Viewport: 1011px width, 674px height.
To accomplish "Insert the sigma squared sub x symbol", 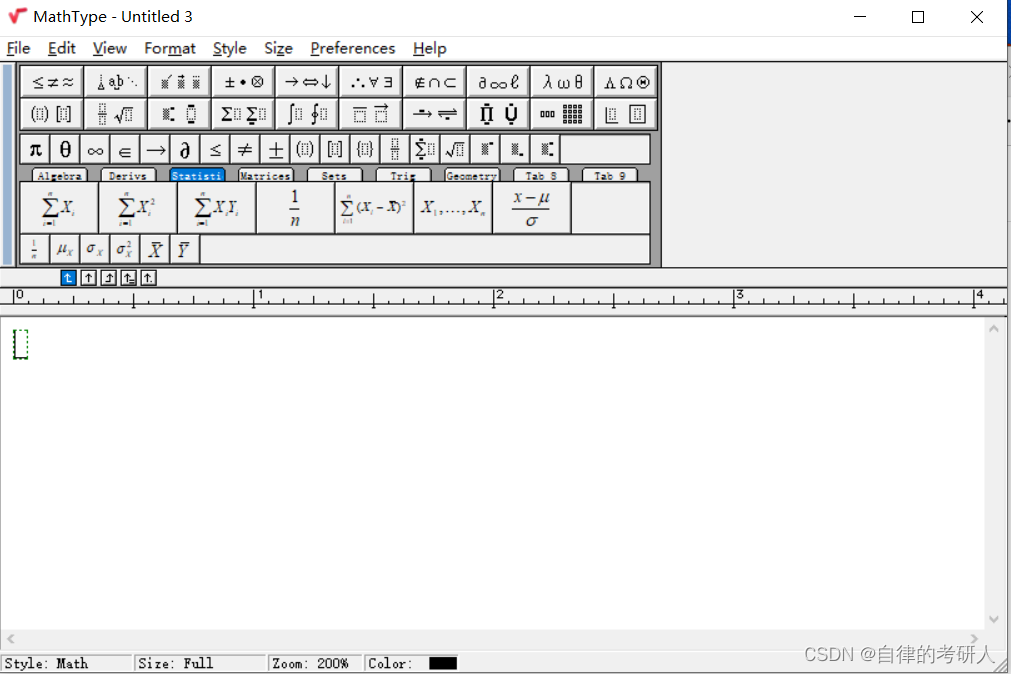I will [124, 250].
